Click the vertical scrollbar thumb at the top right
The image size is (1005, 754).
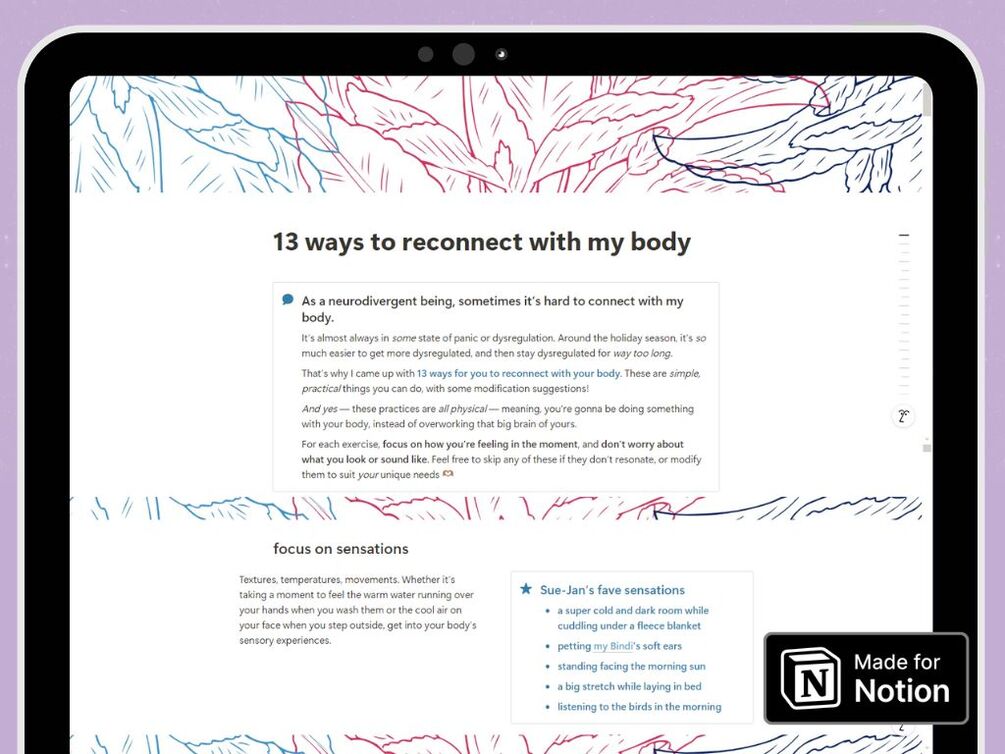pyautogui.click(x=927, y=100)
